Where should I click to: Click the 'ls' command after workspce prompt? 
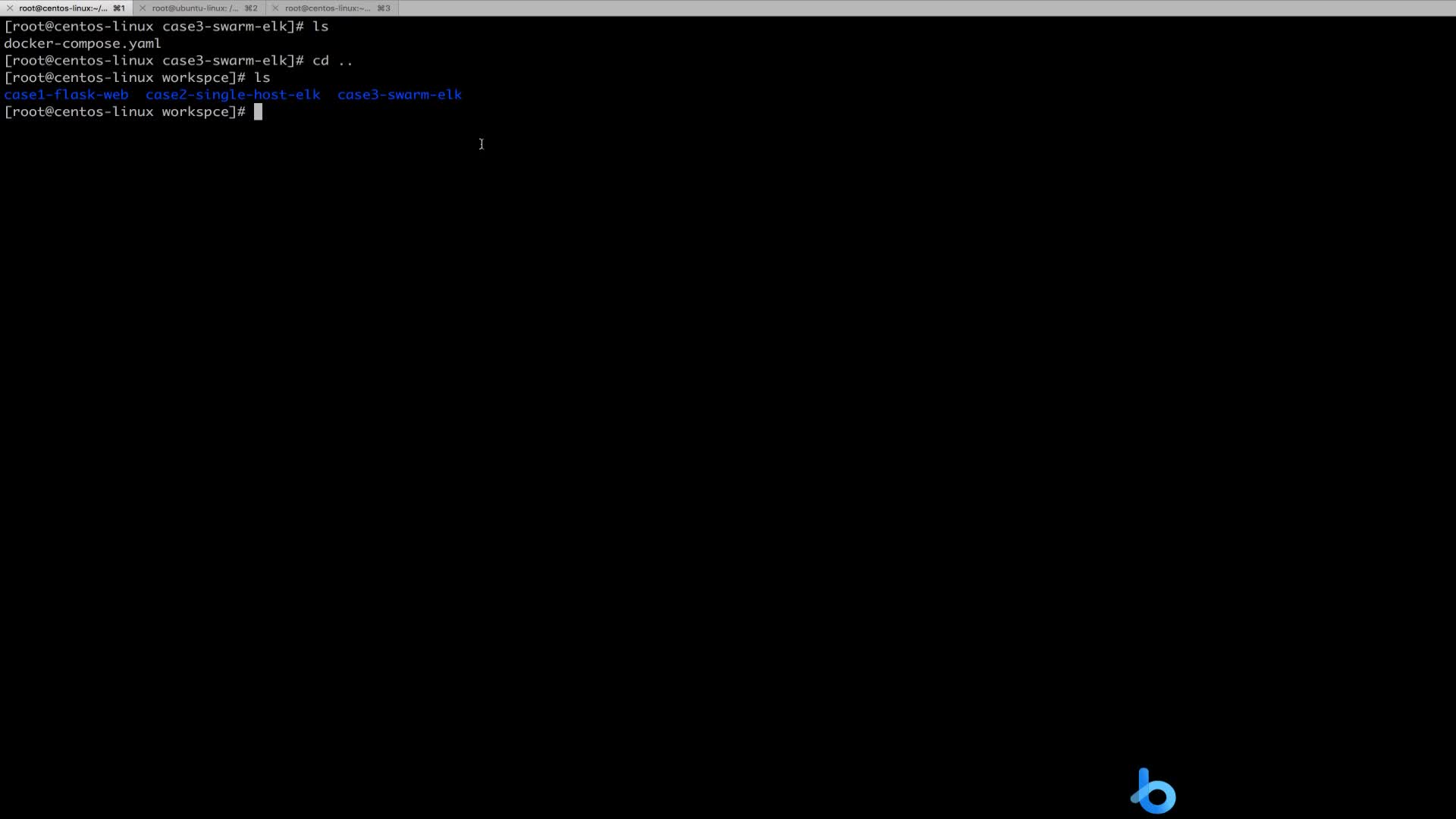click(262, 78)
